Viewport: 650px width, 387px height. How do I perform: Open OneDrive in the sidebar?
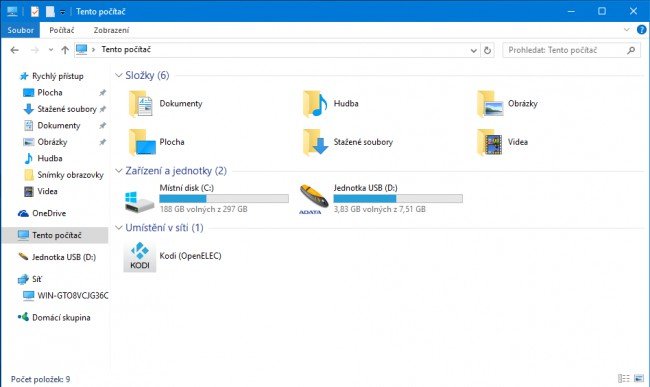tap(42, 213)
